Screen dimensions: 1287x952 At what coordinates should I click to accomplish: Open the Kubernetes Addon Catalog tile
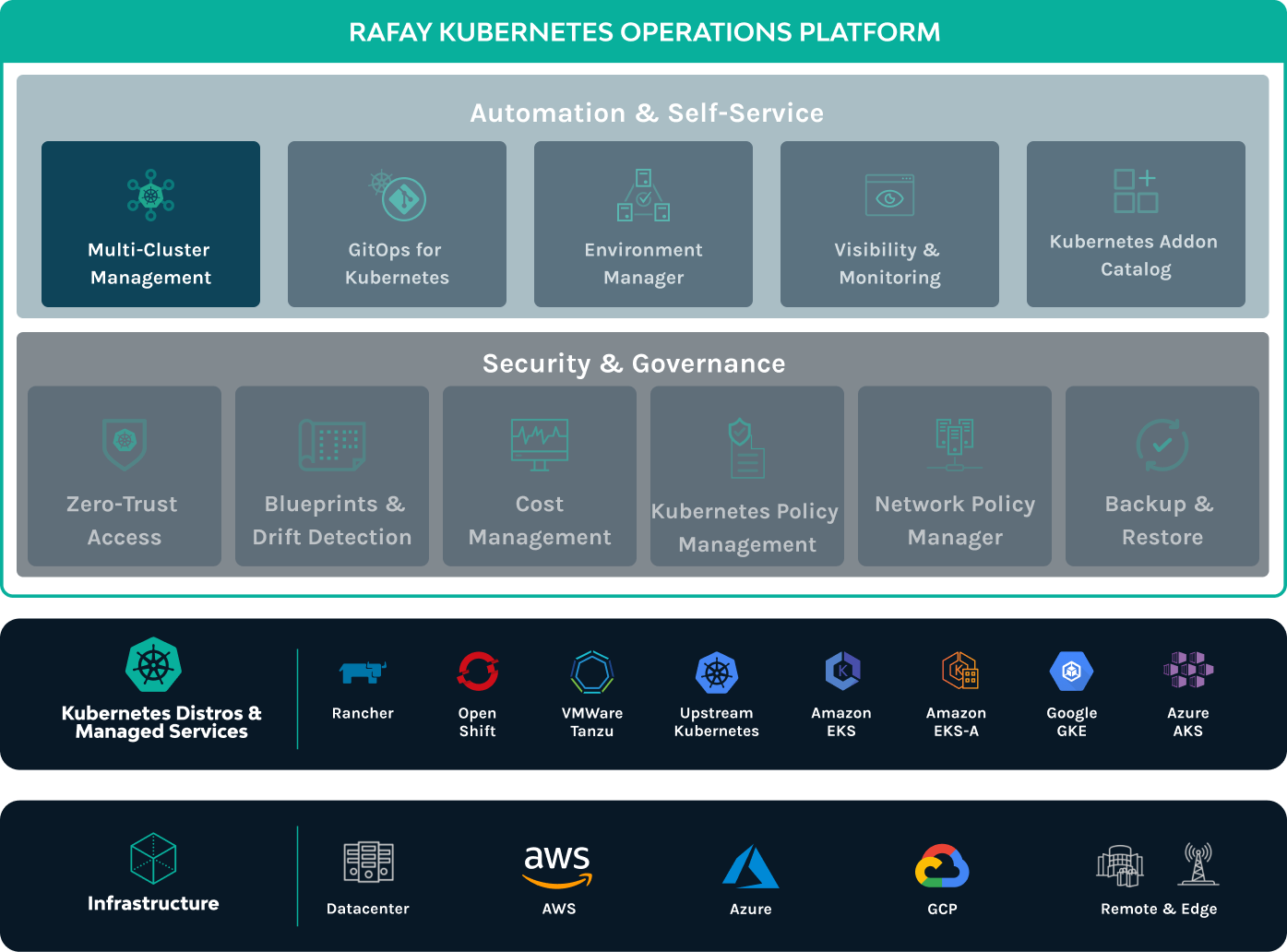pyautogui.click(x=1135, y=224)
